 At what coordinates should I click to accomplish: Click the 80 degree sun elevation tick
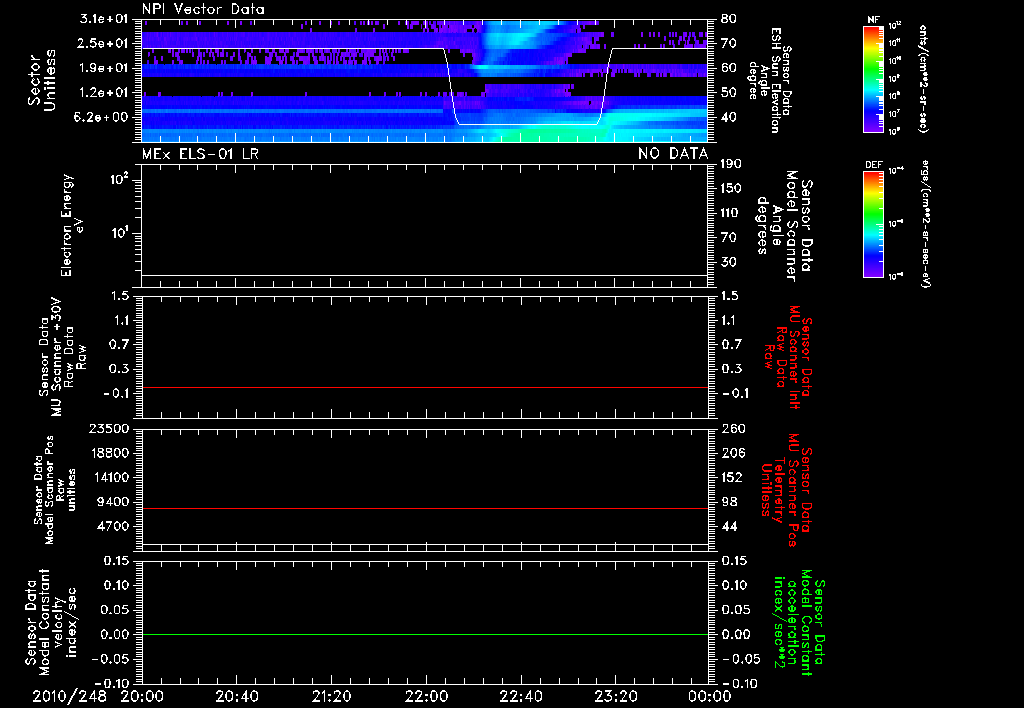728,19
